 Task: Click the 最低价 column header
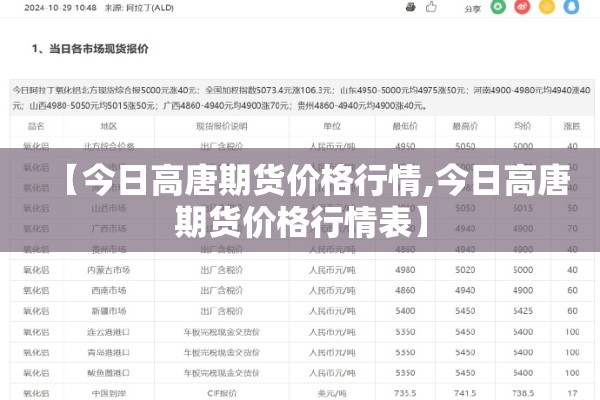pos(405,126)
